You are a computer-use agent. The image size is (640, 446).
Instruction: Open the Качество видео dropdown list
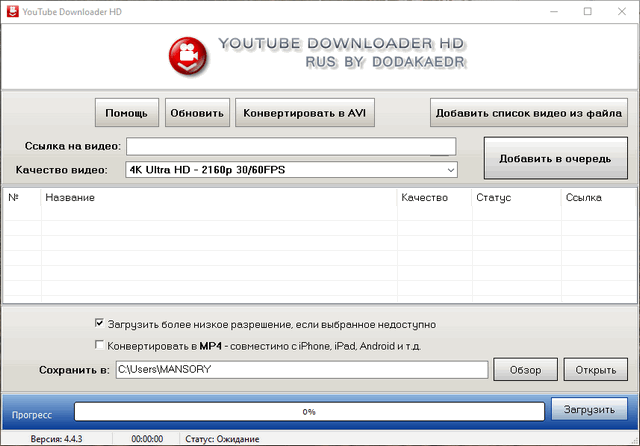click(x=291, y=170)
